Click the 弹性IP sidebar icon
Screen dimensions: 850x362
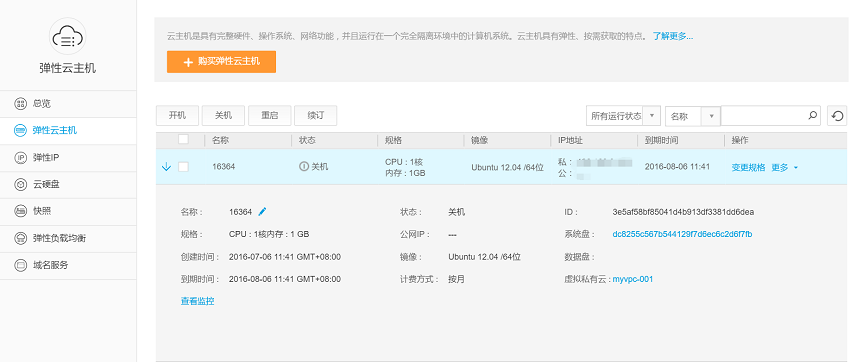[20, 158]
